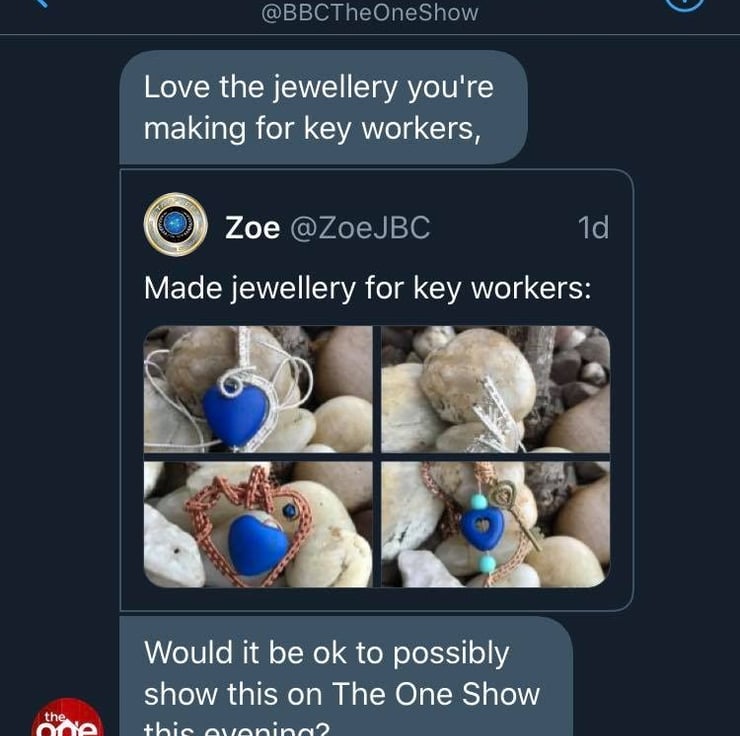Tap 'Made jewellery for key workers:' tweet text
The height and width of the screenshot is (736, 740).
[x=367, y=288]
